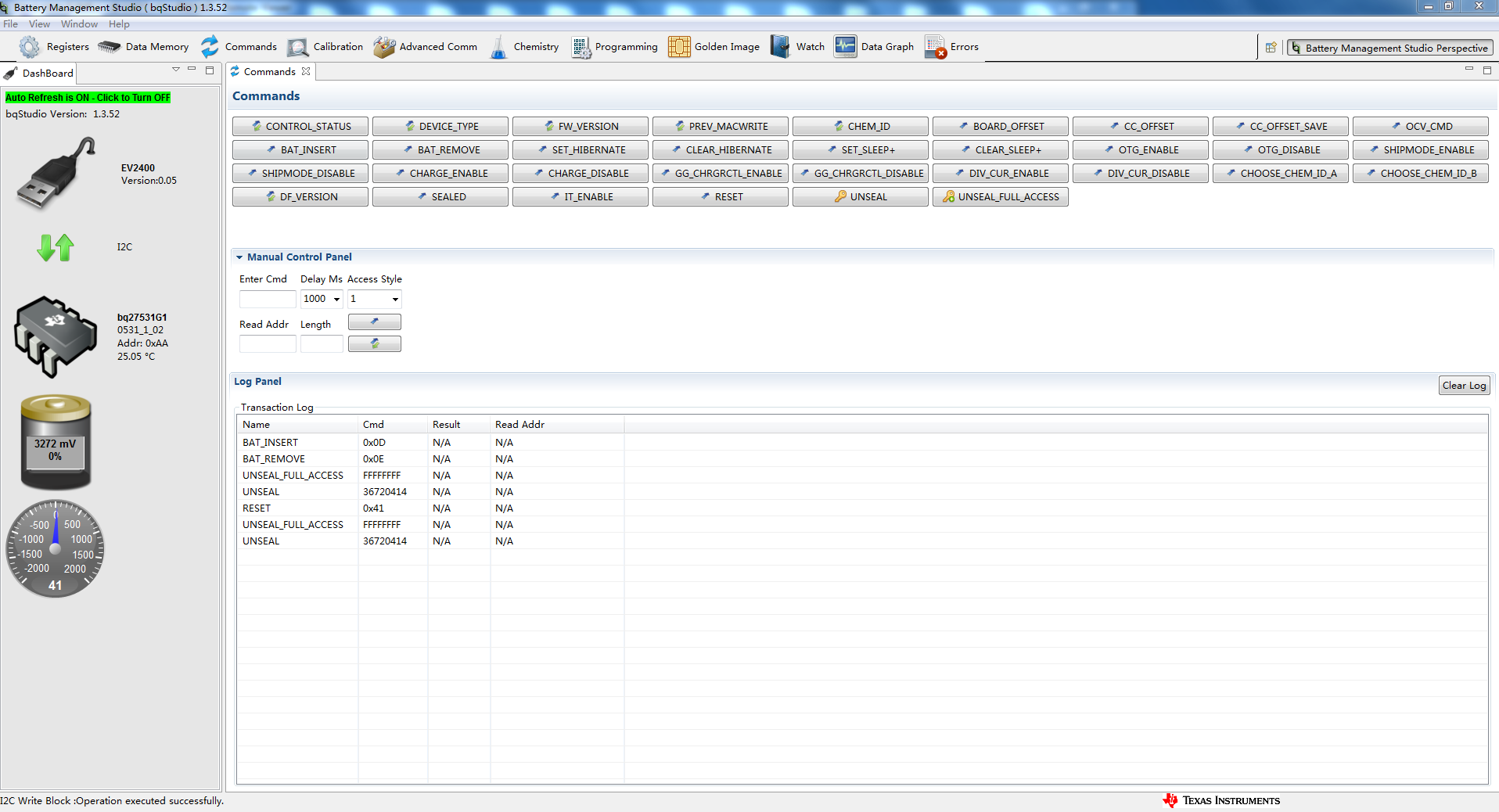Open the Data Graph view
The image size is (1499, 812).
[x=874, y=47]
